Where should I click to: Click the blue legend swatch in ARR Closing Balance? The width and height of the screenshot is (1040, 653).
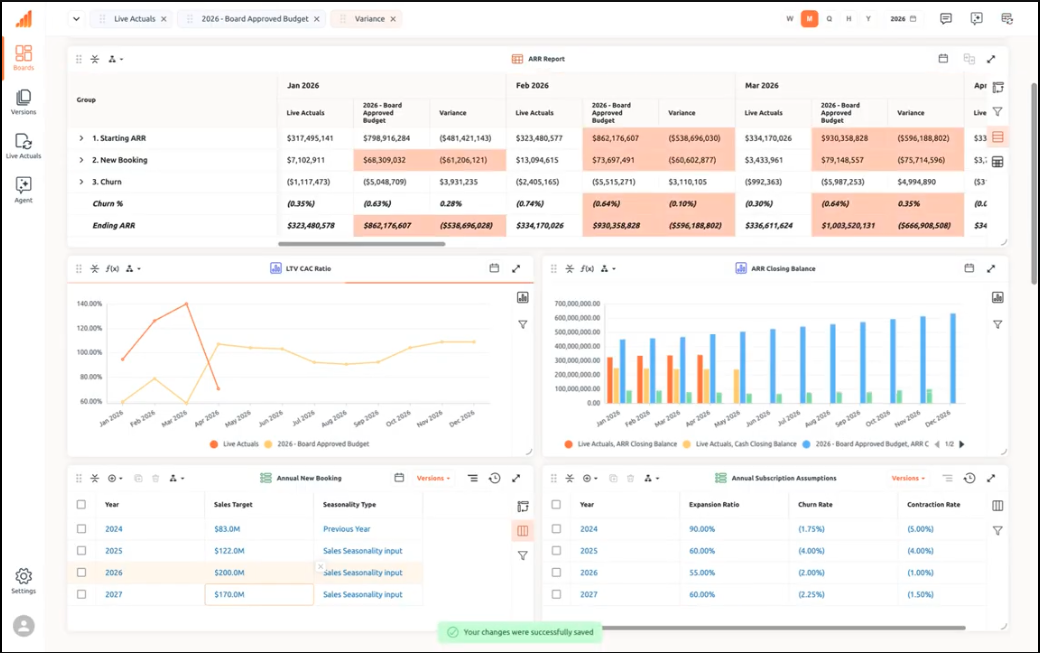click(x=806, y=444)
